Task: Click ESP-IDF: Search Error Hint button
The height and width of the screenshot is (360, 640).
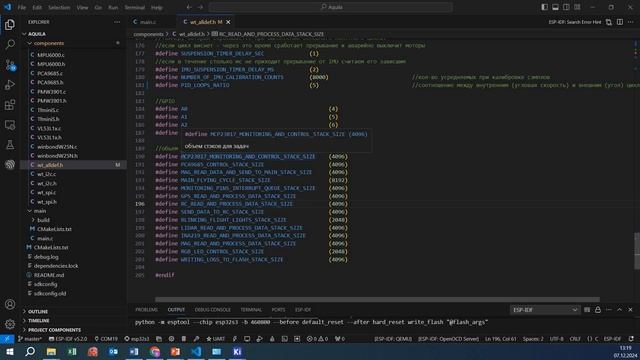Action: [x=575, y=22]
